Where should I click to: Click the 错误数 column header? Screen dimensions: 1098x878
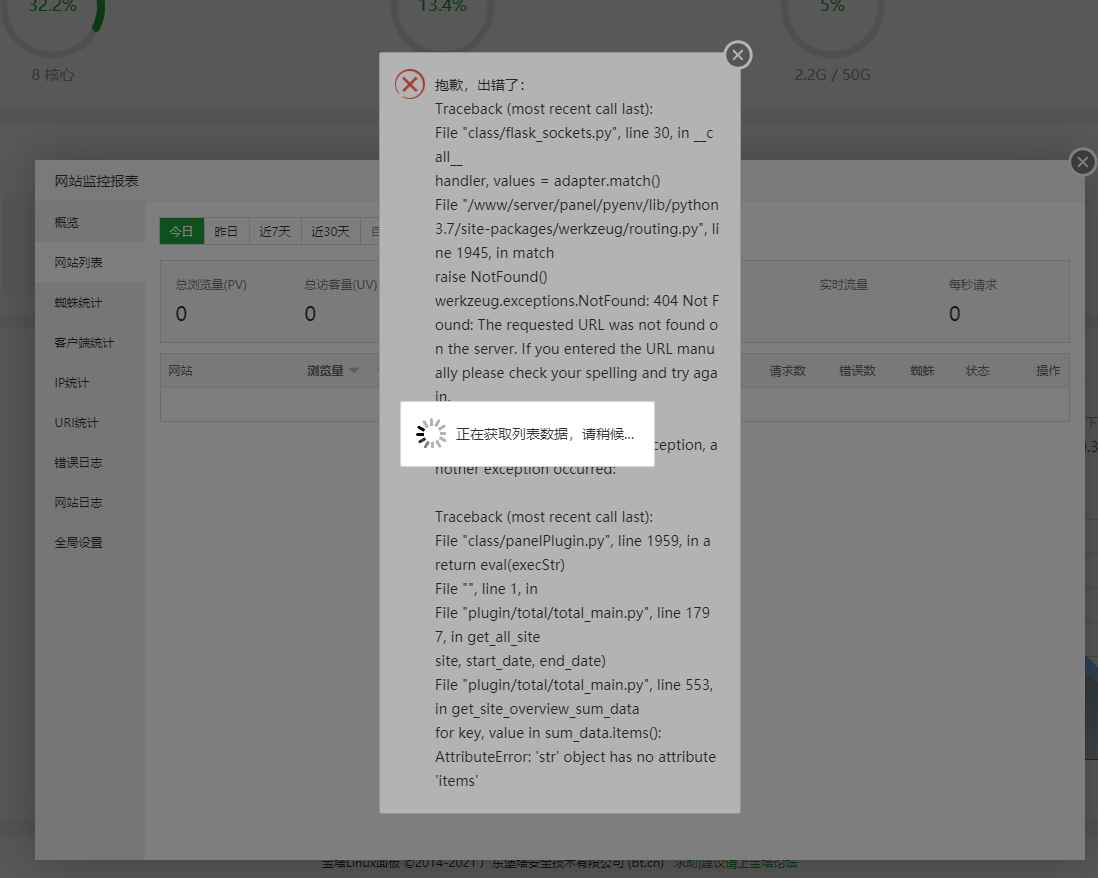pyautogui.click(x=857, y=370)
